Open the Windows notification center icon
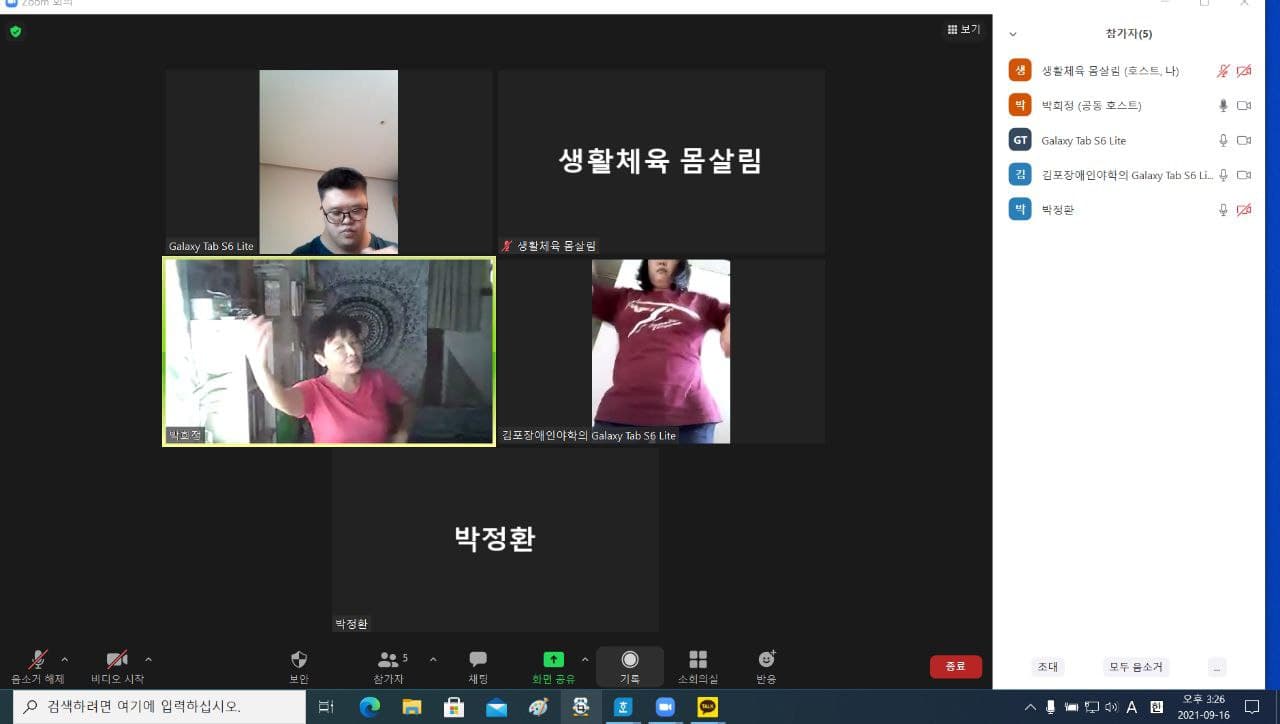The image size is (1280, 724). pos(1251,707)
